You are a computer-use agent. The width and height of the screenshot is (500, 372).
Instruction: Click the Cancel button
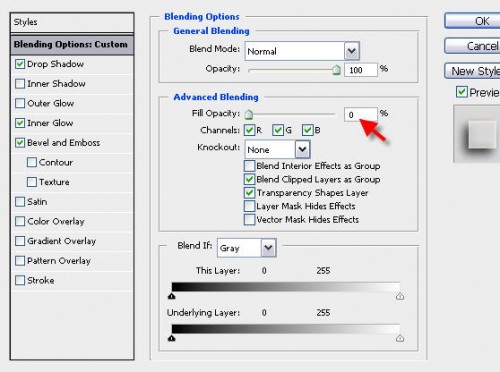click(x=472, y=46)
